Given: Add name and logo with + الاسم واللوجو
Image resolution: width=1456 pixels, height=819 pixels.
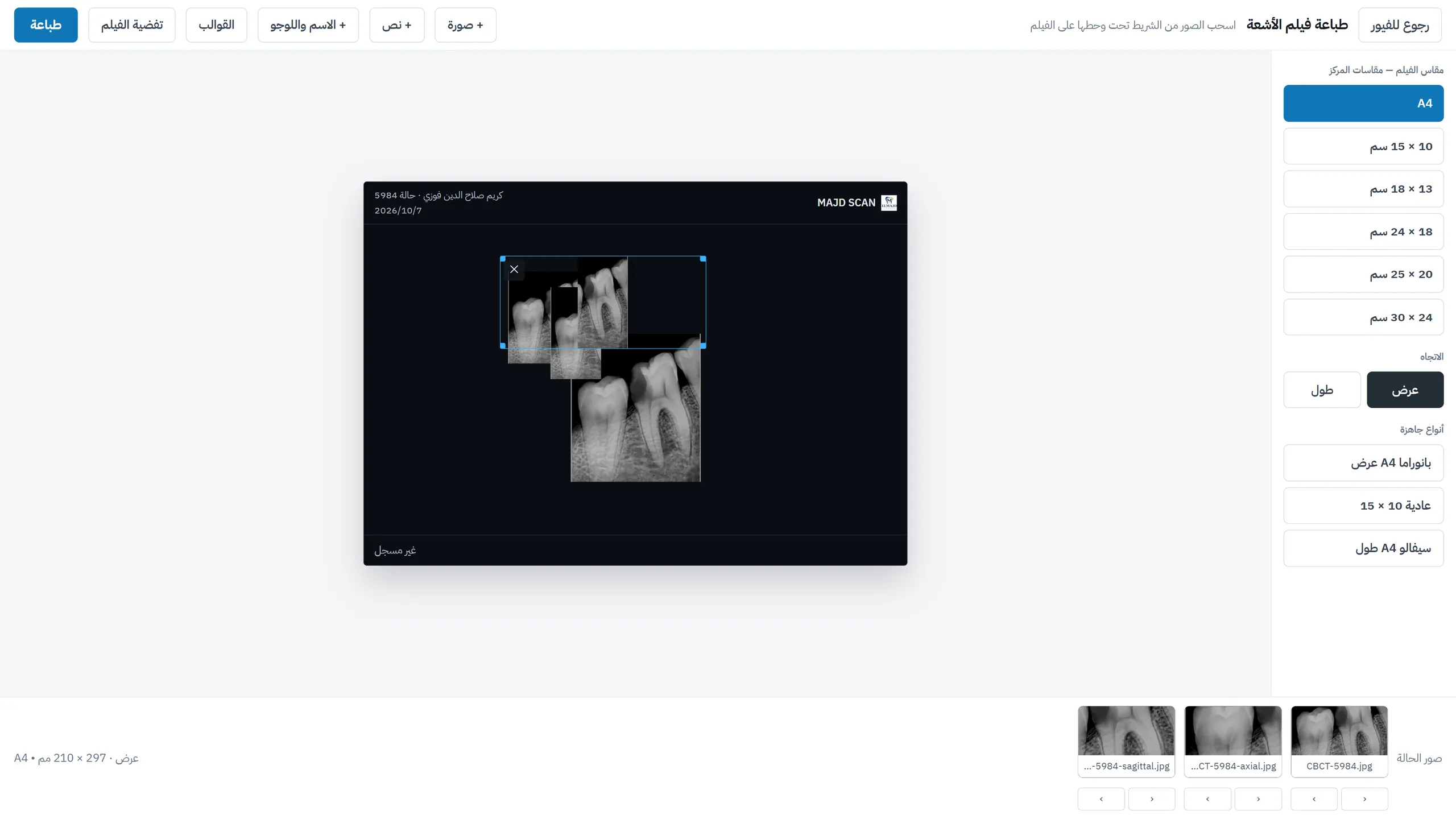Looking at the screenshot, I should coord(308,25).
